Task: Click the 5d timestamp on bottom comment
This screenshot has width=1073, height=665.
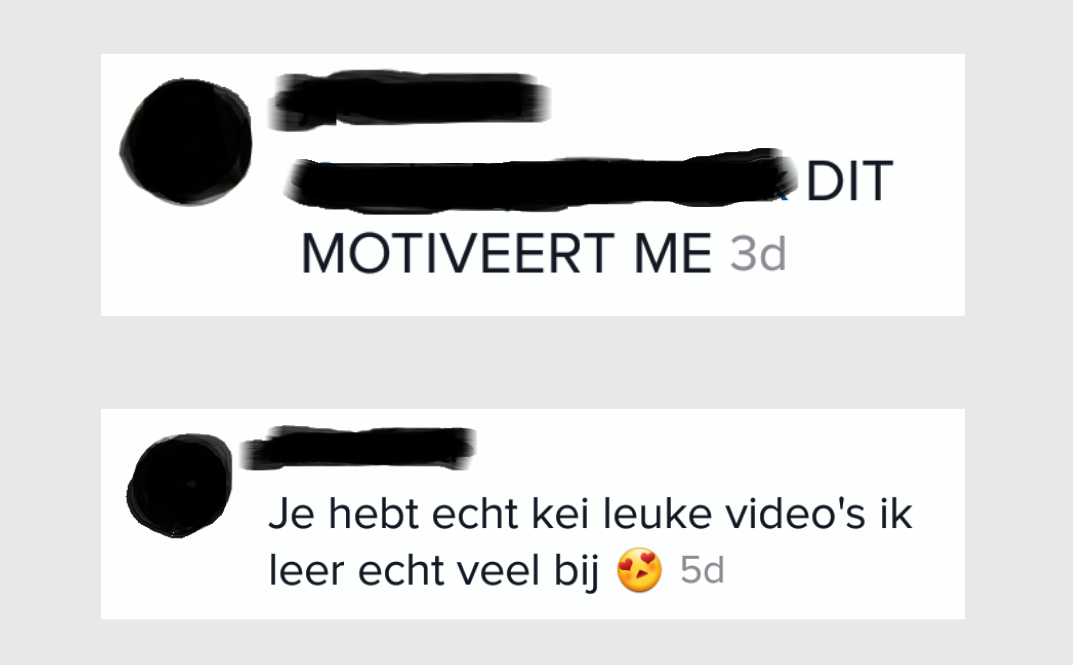Action: click(702, 570)
